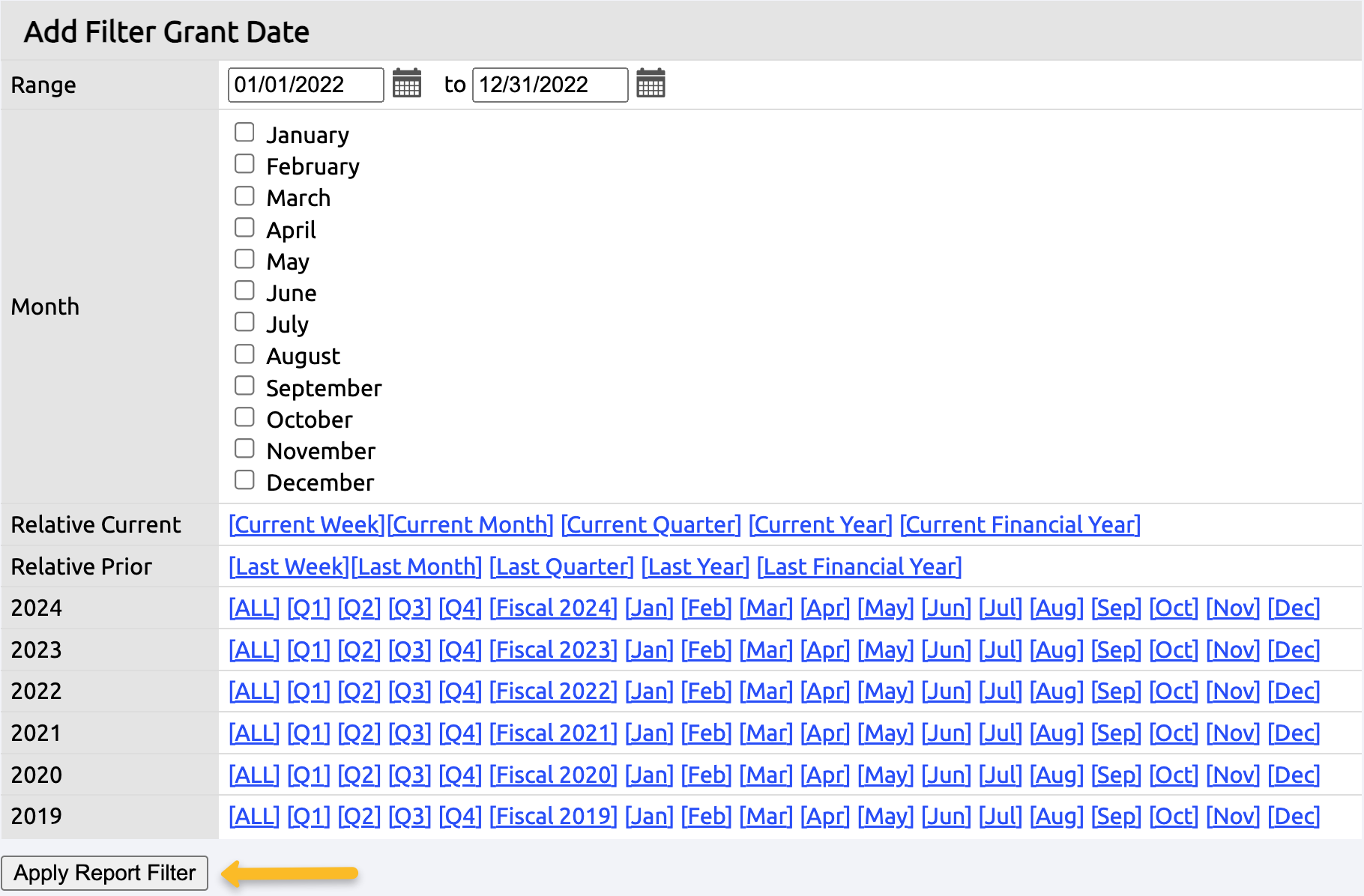Check the January month checkbox

[x=244, y=133]
